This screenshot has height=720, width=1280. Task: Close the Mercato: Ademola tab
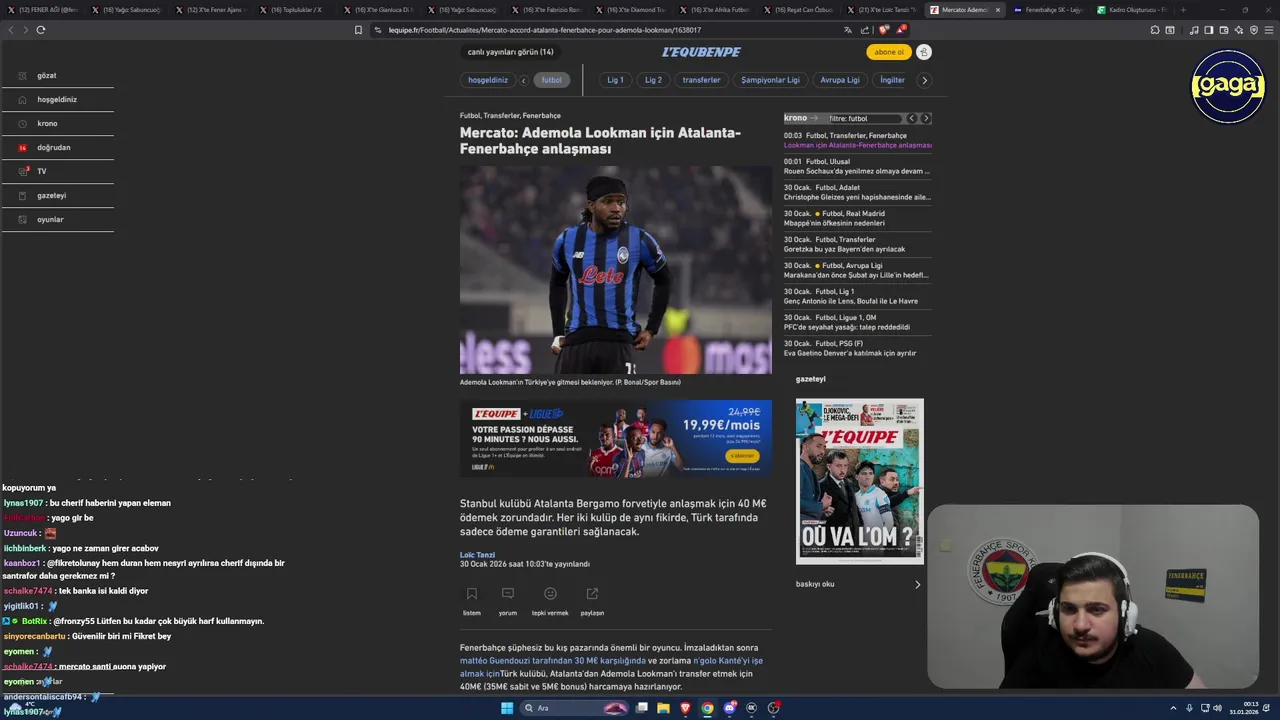click(x=997, y=10)
